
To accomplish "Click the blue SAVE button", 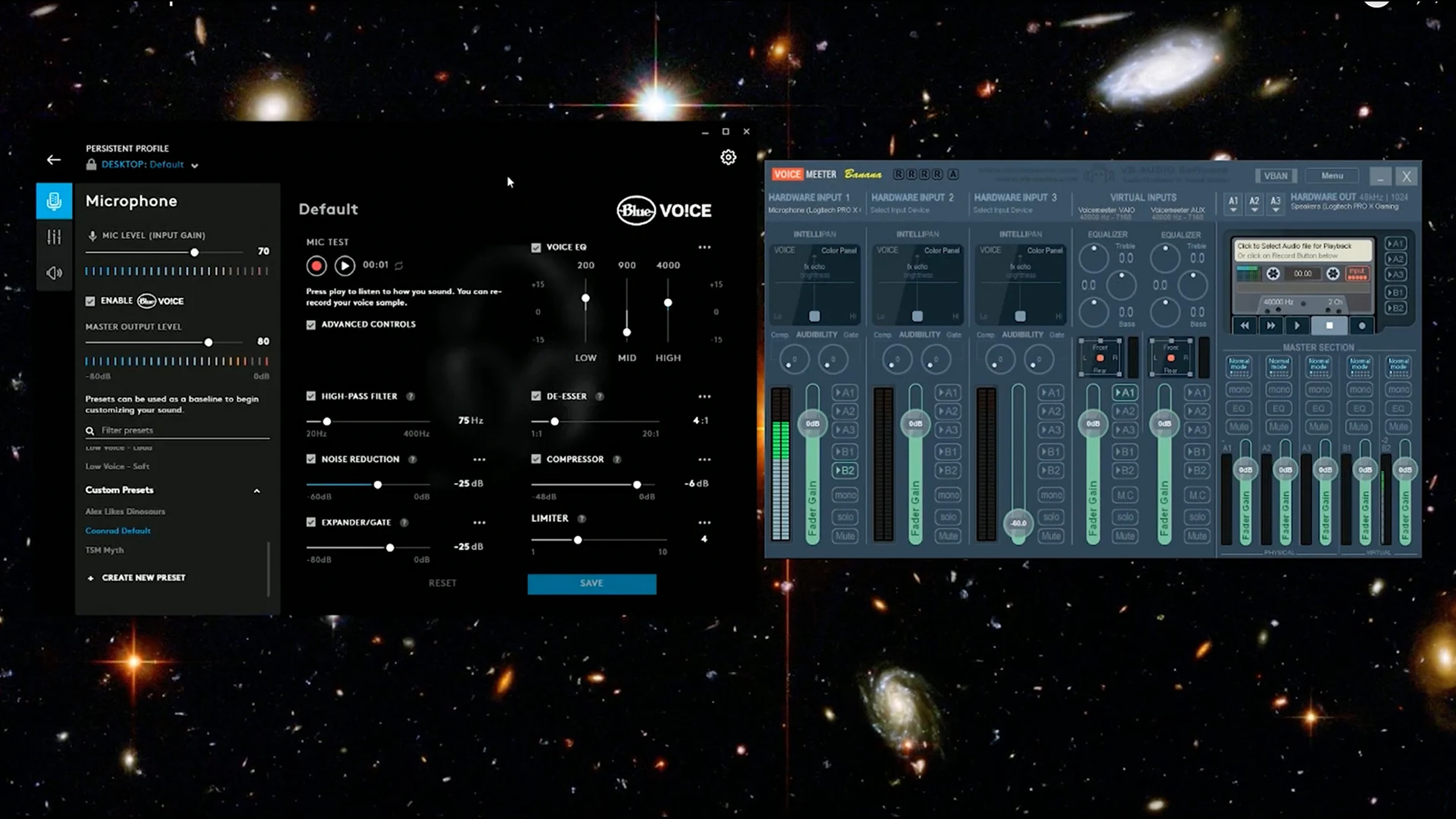I will 591,584.
